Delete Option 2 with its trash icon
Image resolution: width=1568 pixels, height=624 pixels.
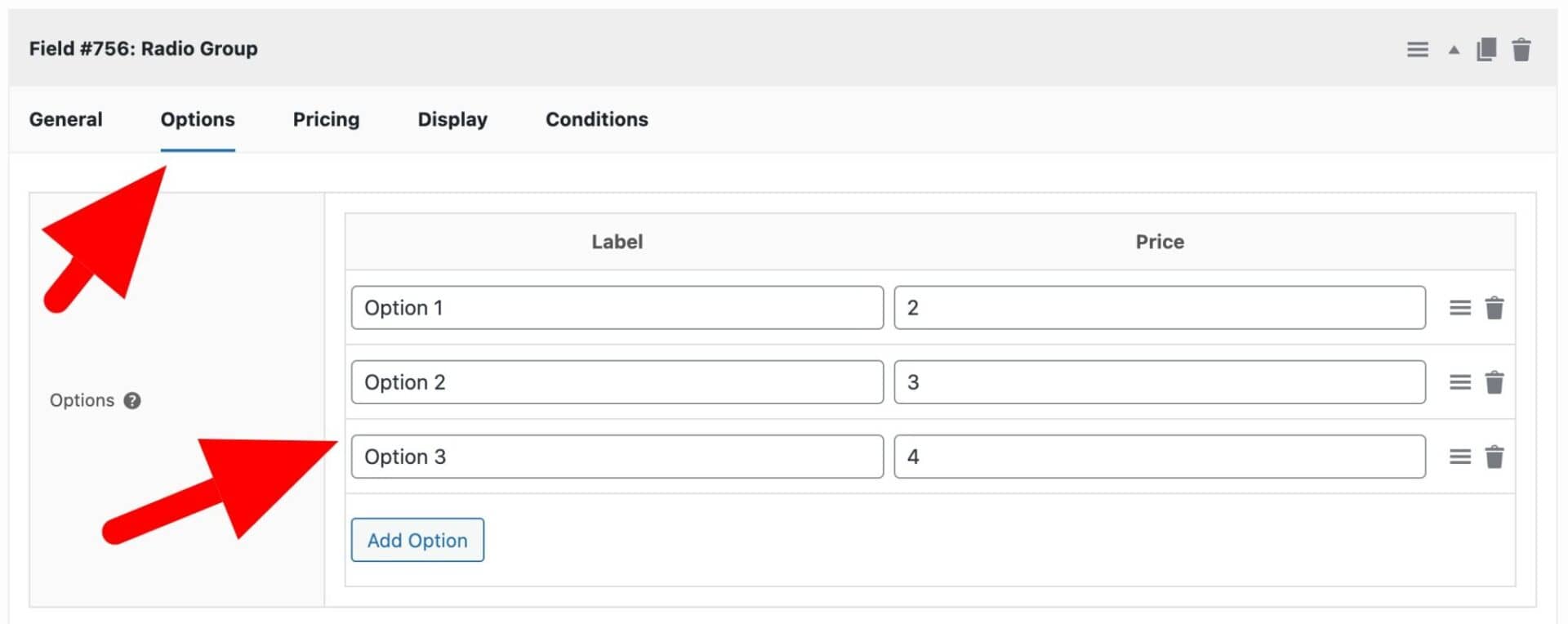click(1495, 381)
